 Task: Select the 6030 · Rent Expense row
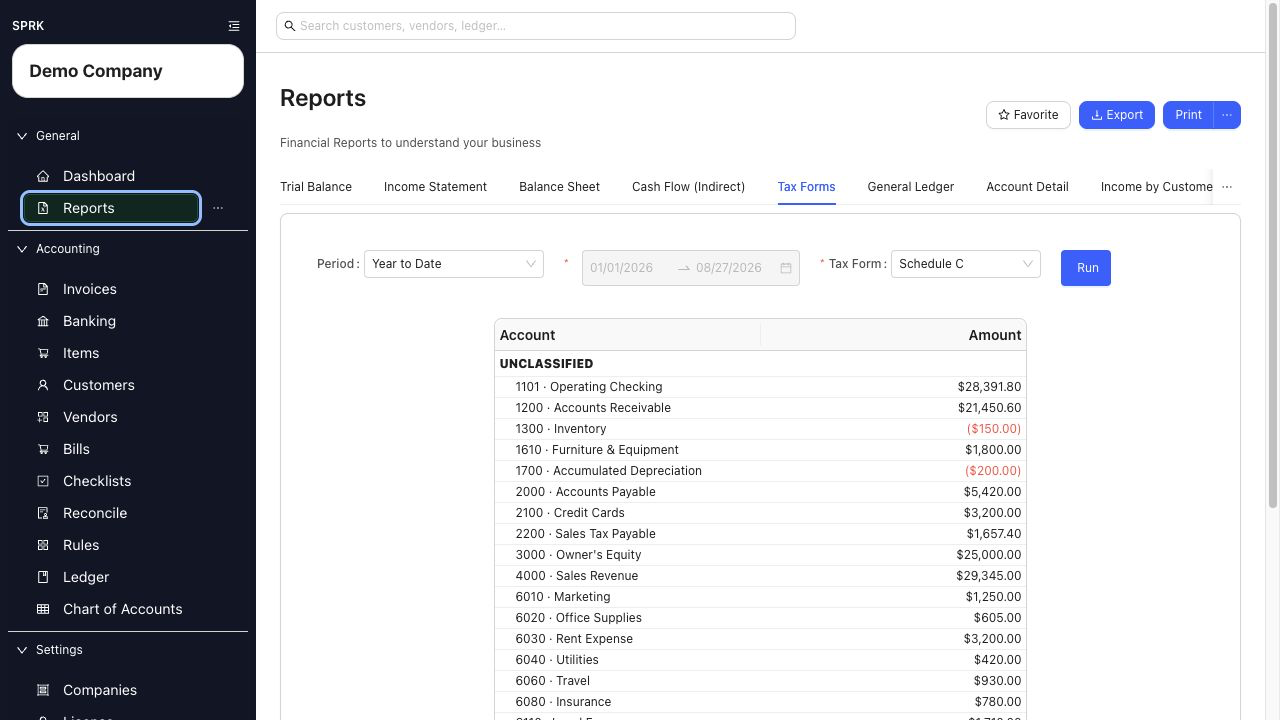(x=760, y=639)
